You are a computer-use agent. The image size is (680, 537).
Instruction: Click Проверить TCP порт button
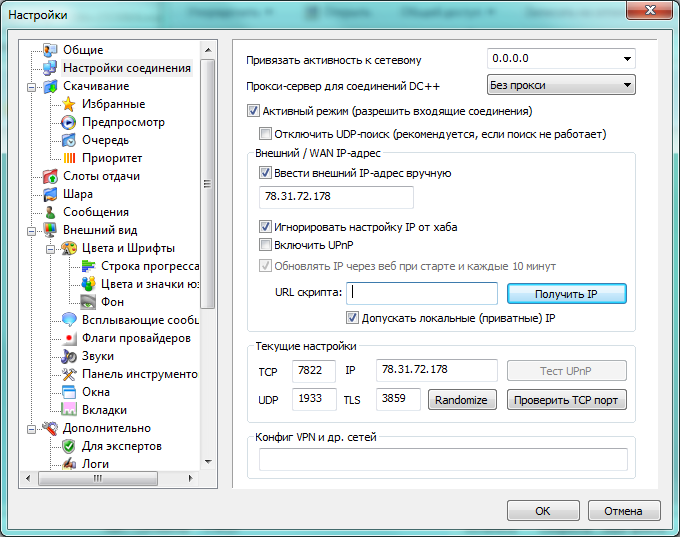coord(566,399)
